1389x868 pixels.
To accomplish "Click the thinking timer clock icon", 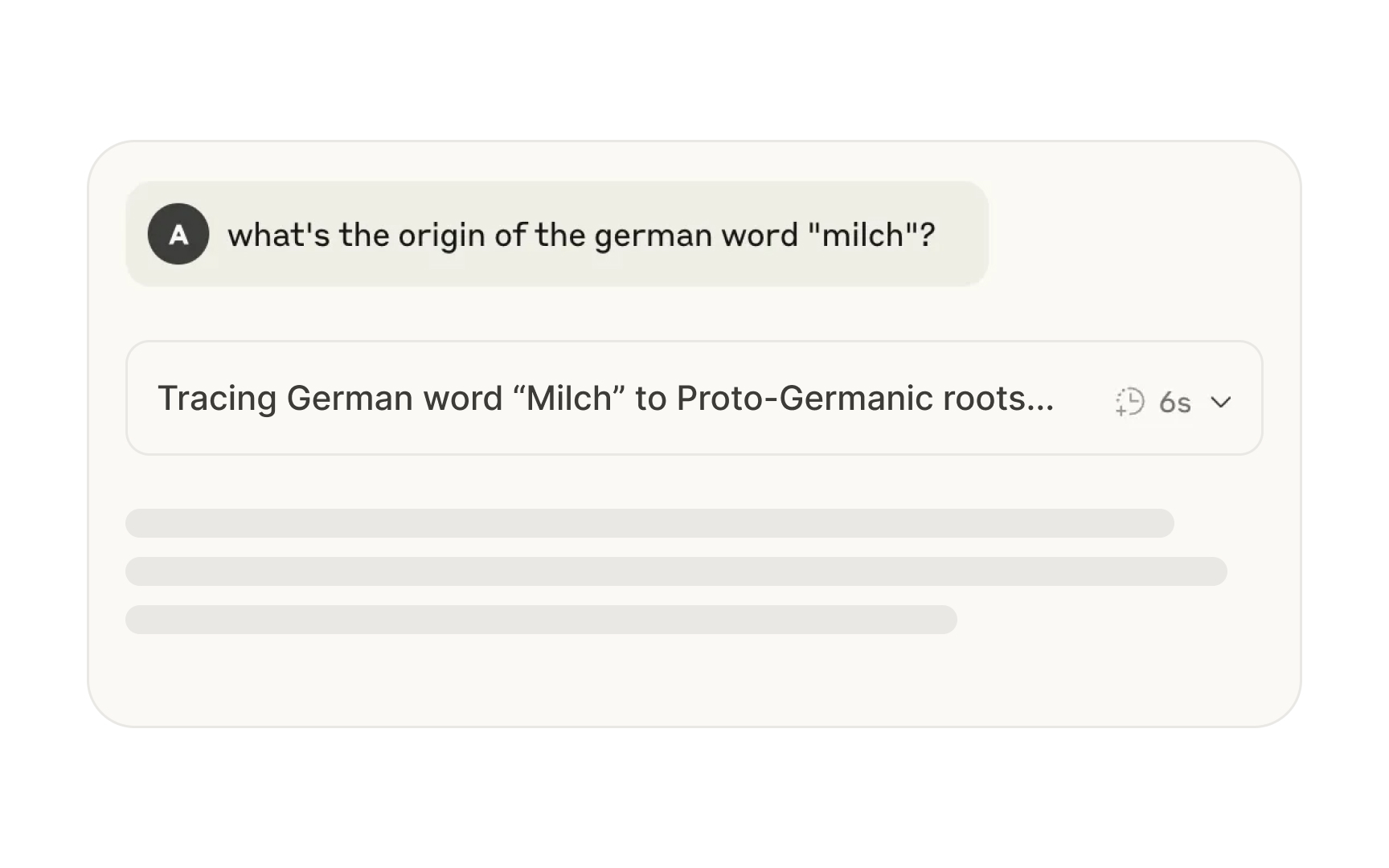I will pyautogui.click(x=1129, y=401).
